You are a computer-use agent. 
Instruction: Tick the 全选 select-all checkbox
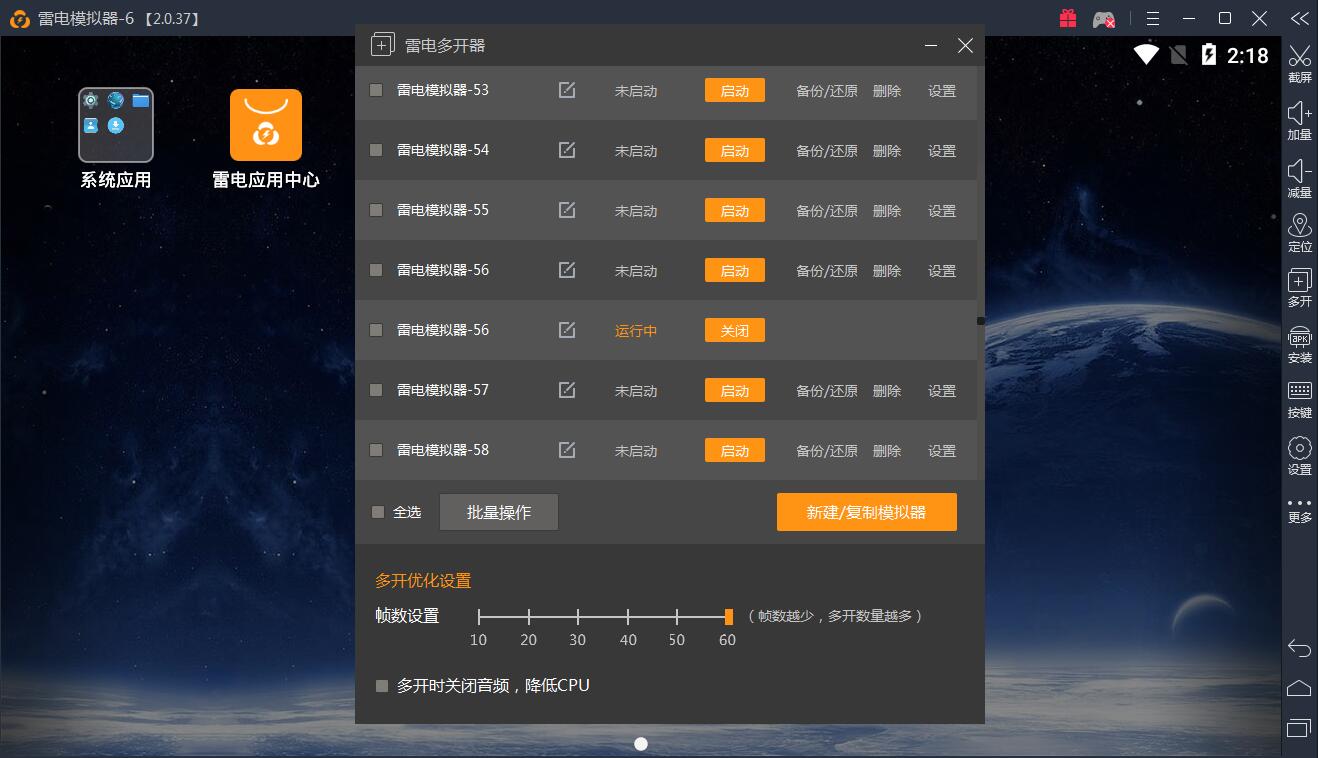[x=378, y=512]
